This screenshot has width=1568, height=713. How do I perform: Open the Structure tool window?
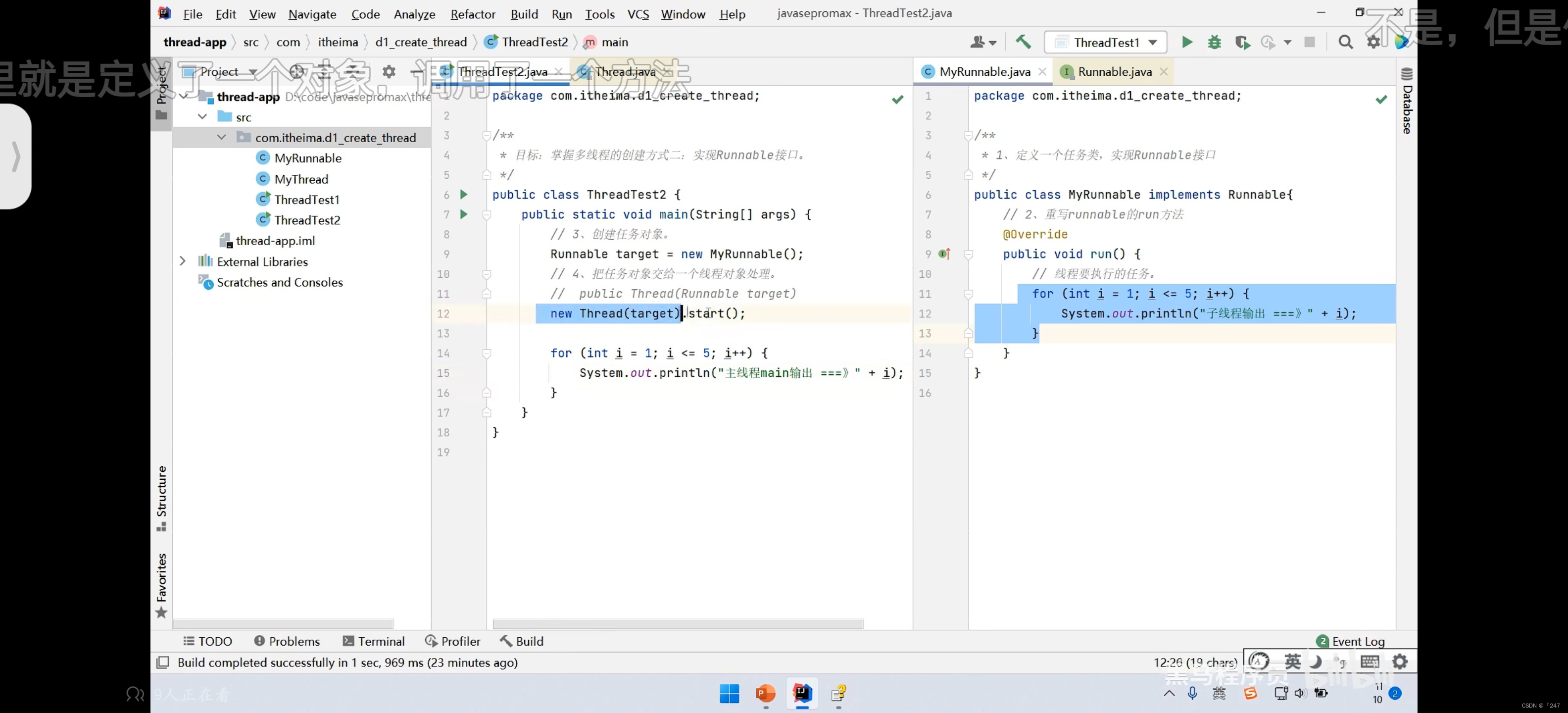[x=161, y=498]
